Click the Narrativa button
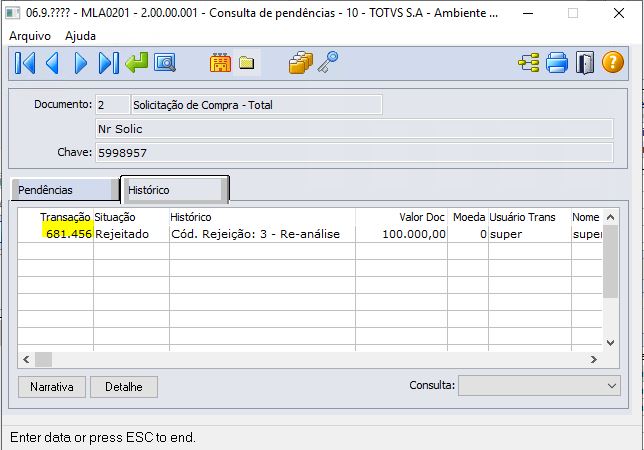This screenshot has height=450, width=644. (52, 387)
